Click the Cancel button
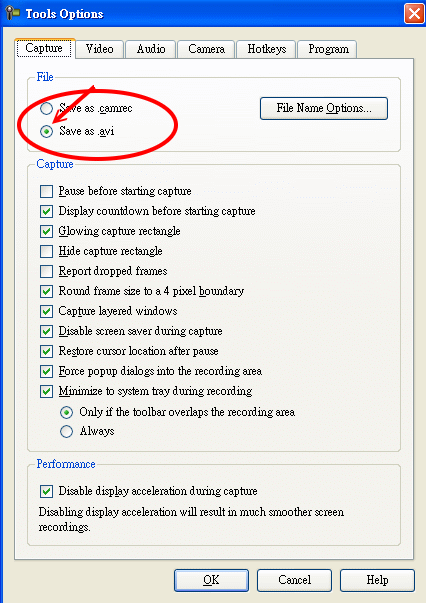Image resolution: width=426 pixels, height=603 pixels. 294,580
